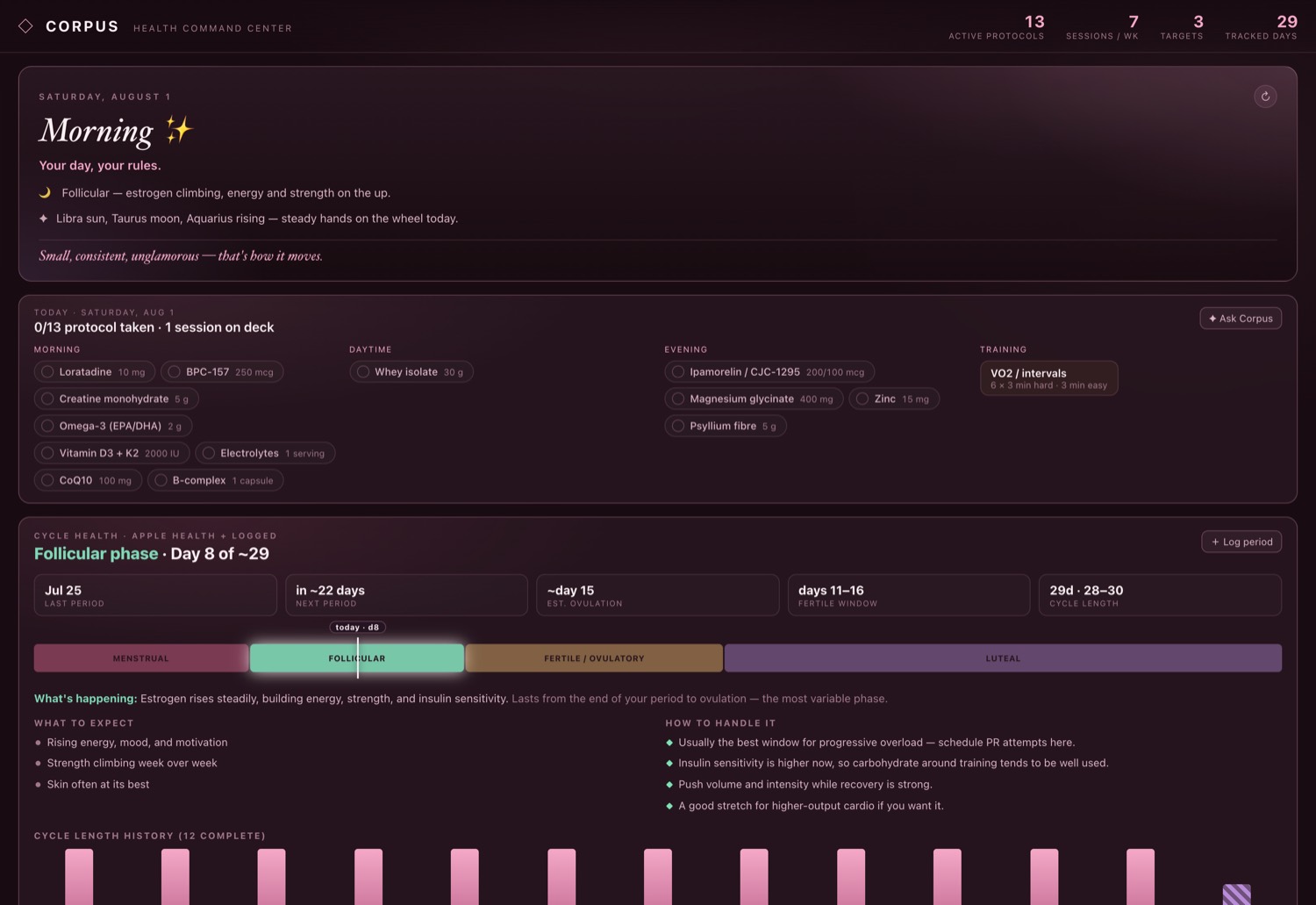
Task: Open the in ~22 days Next Period card
Action: [x=406, y=595]
